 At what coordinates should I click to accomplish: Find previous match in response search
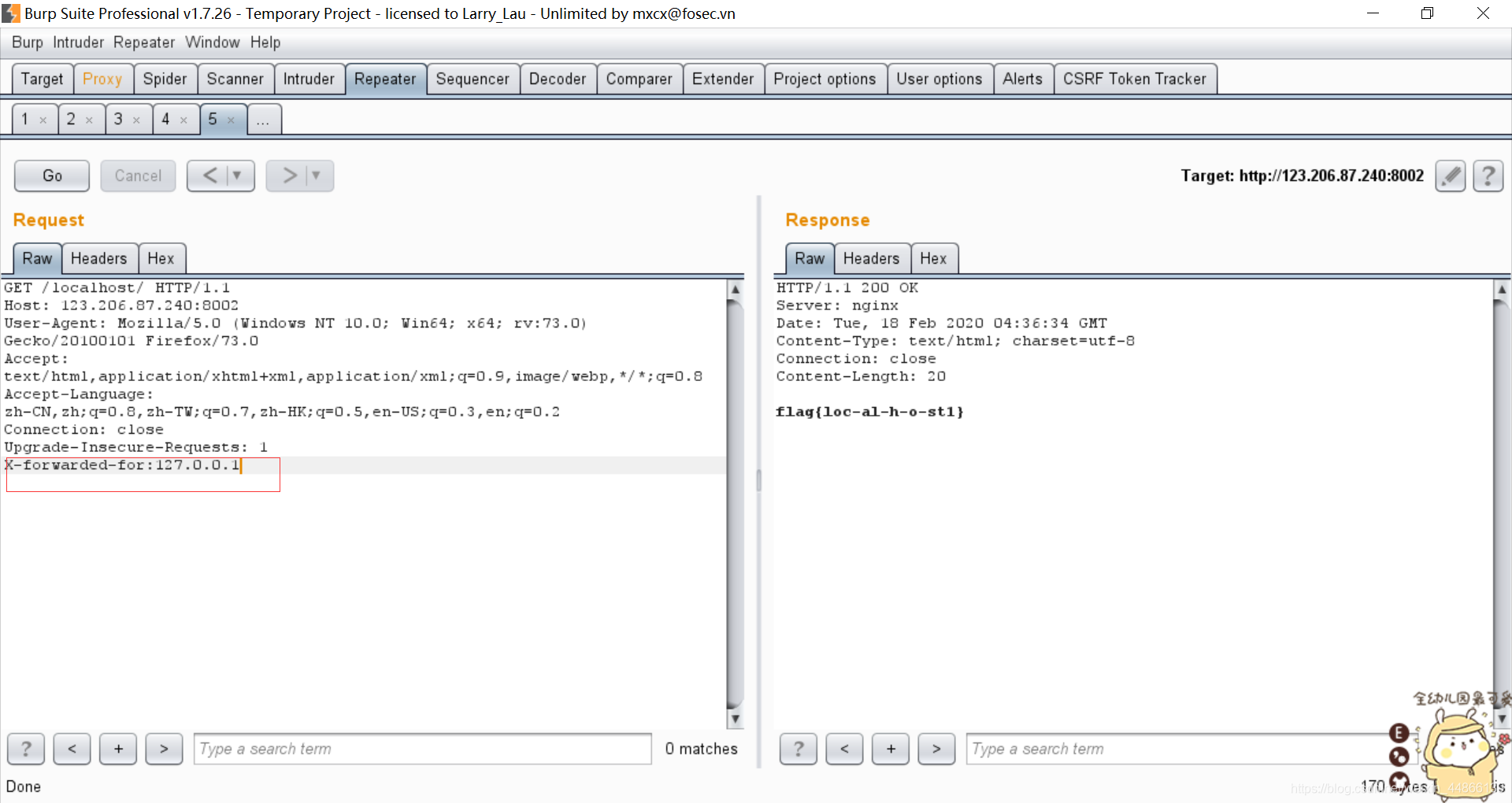[844, 749]
